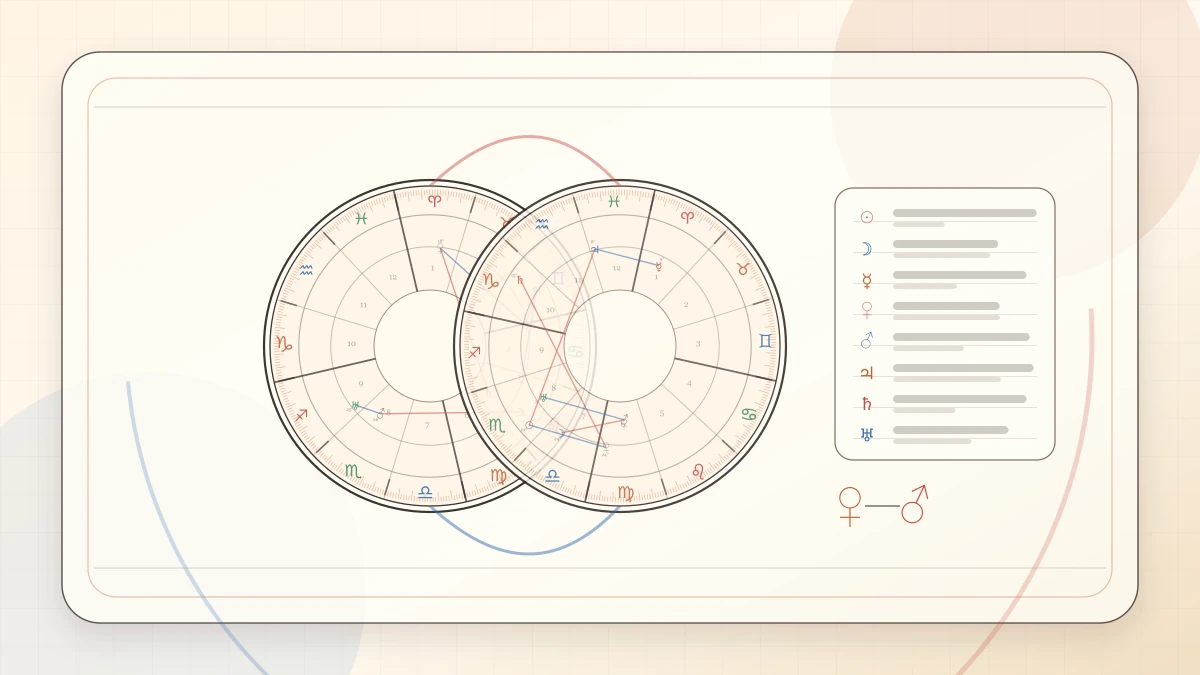Choose the Mercury glyph in the legend list
The image size is (1200, 675).
[x=867, y=280]
